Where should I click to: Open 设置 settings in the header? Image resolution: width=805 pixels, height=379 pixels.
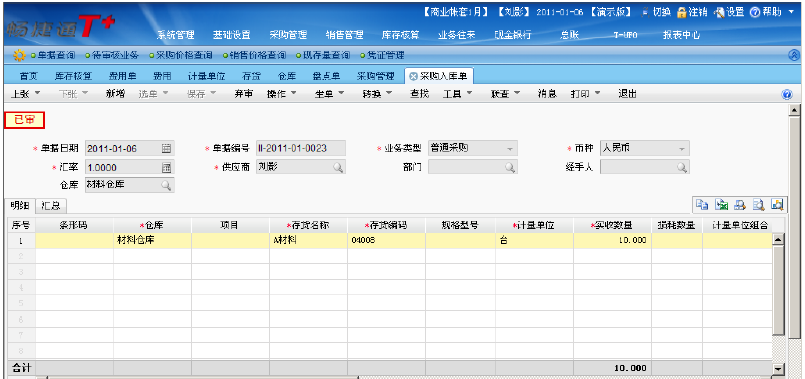pos(729,12)
